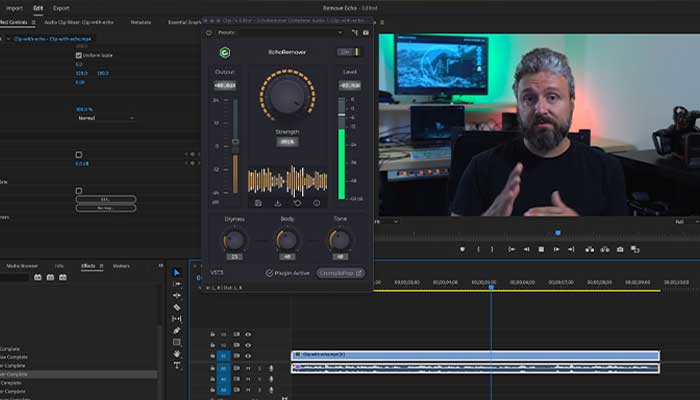Enable voice-over record on A1 track
This screenshot has width=700, height=400.
coord(271,368)
